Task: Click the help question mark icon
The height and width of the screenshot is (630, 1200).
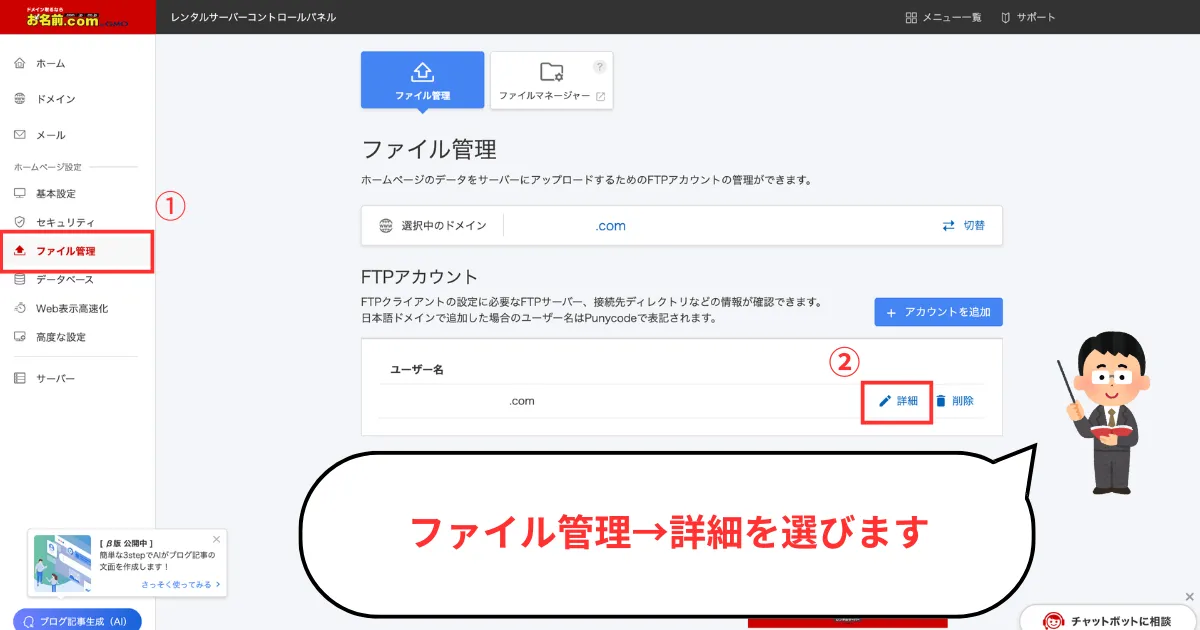Action: click(x=599, y=67)
